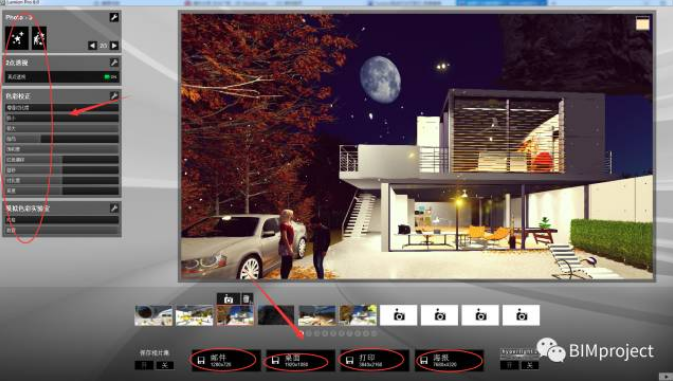Open the 模拟色彩实验室 effect wrench icon
Image resolution: width=673 pixels, height=381 pixels.
pos(114,209)
